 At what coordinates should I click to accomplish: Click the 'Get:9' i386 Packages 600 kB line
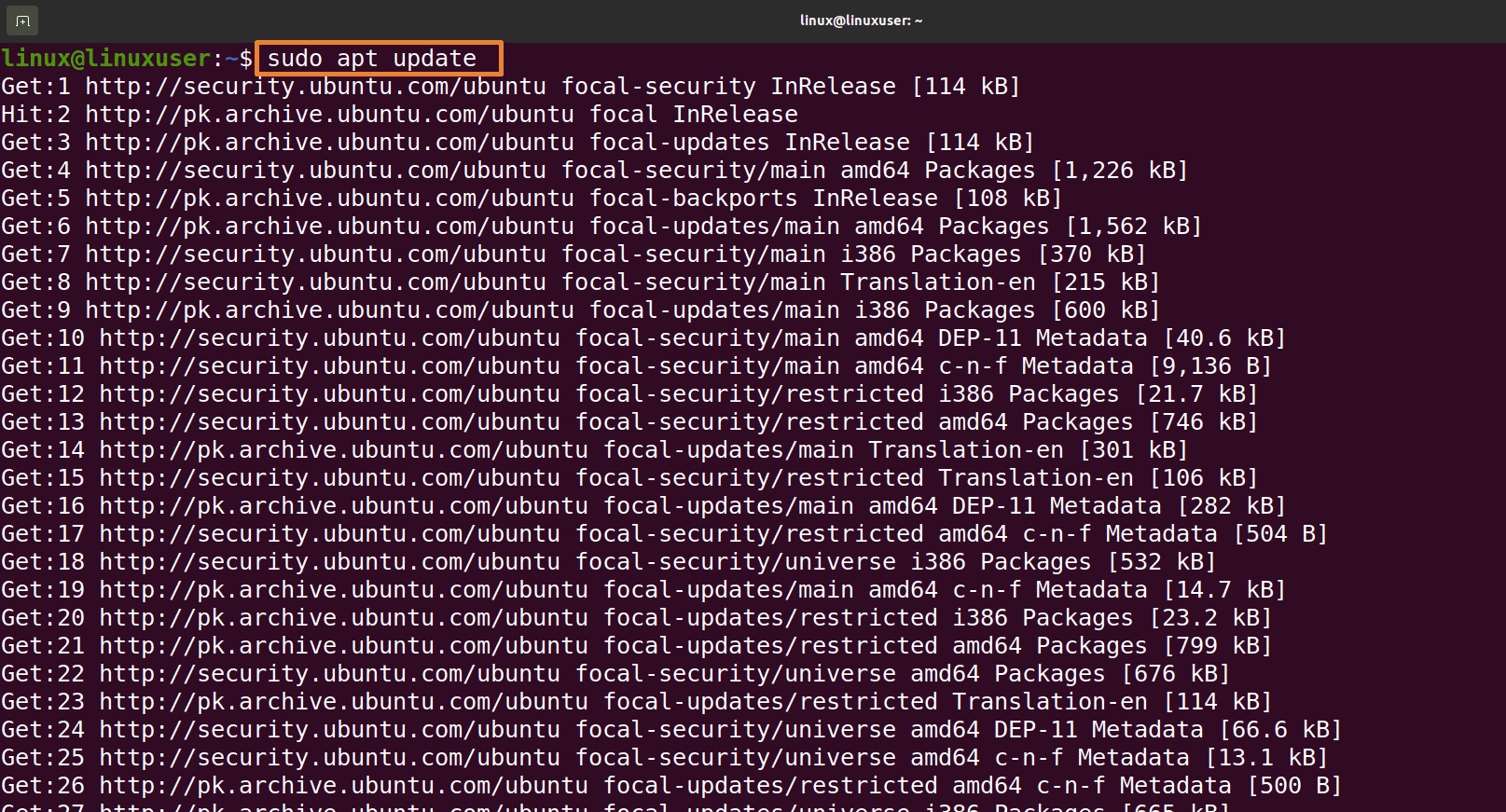tap(581, 310)
